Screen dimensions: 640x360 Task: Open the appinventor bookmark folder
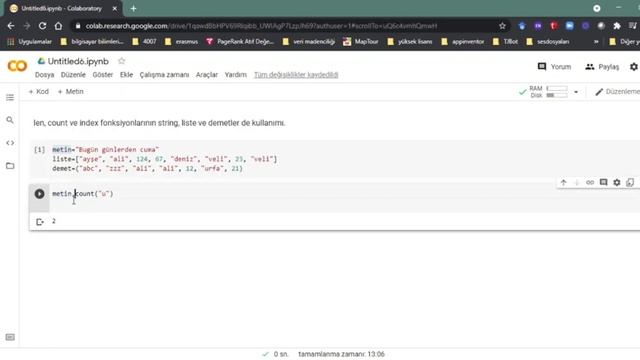462,42
